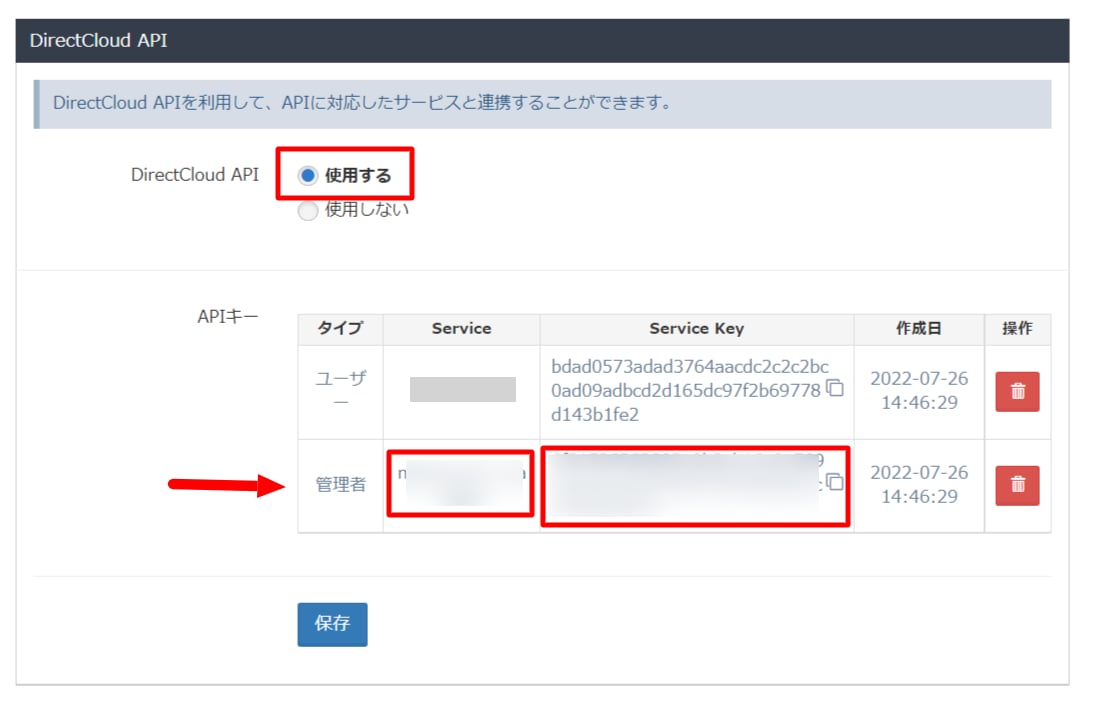This screenshot has height=704, width=1115.
Task: Click the API description info banner
Action: (x=543, y=104)
